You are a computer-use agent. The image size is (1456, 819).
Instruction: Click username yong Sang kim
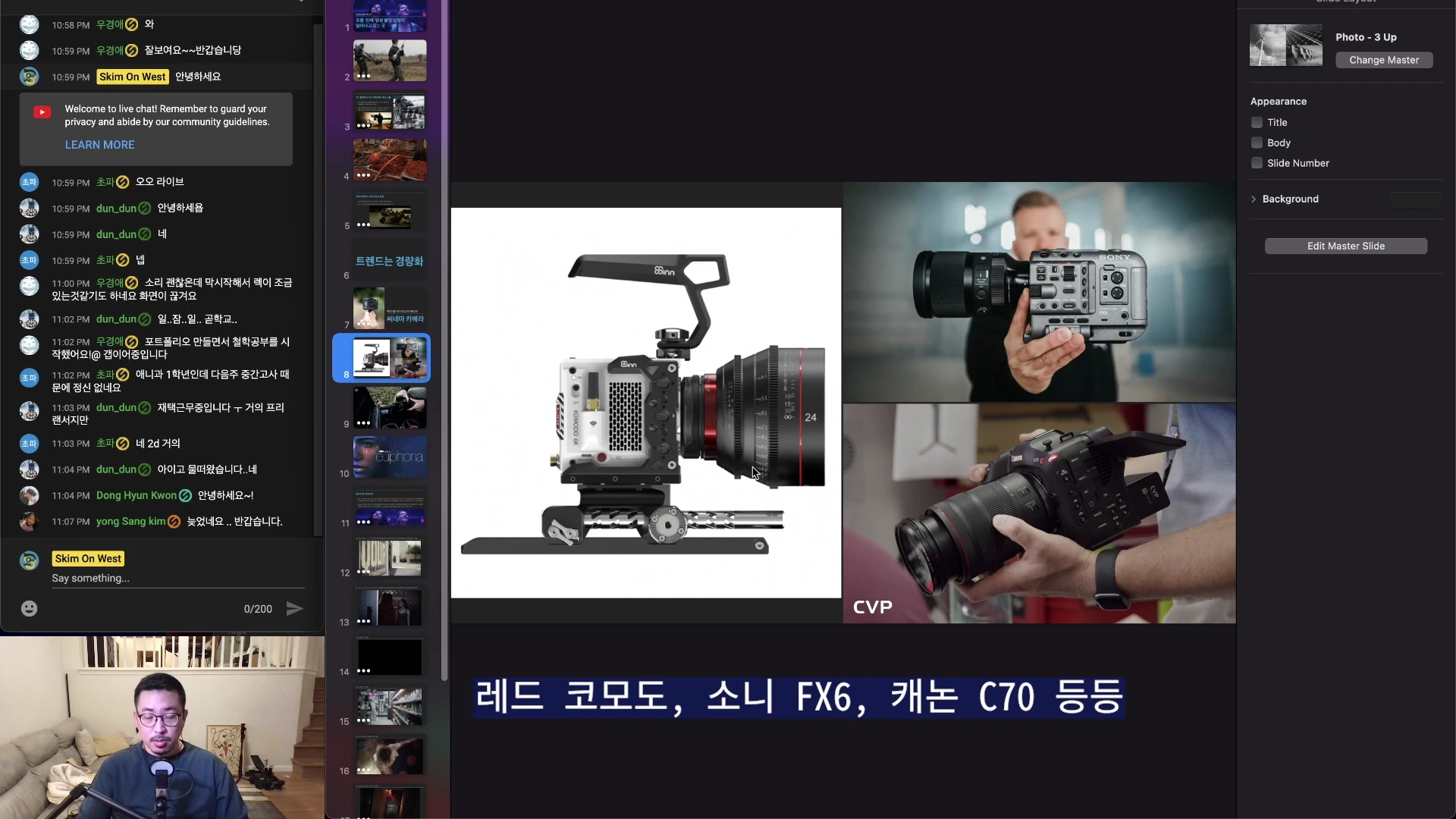(130, 521)
